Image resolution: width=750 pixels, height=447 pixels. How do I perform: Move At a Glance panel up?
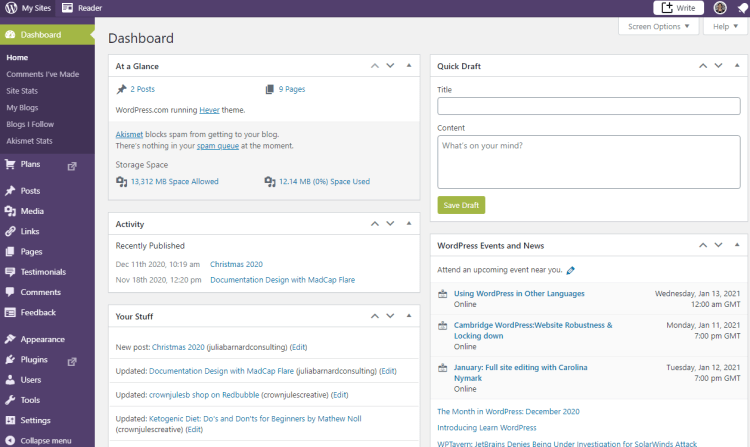375,66
